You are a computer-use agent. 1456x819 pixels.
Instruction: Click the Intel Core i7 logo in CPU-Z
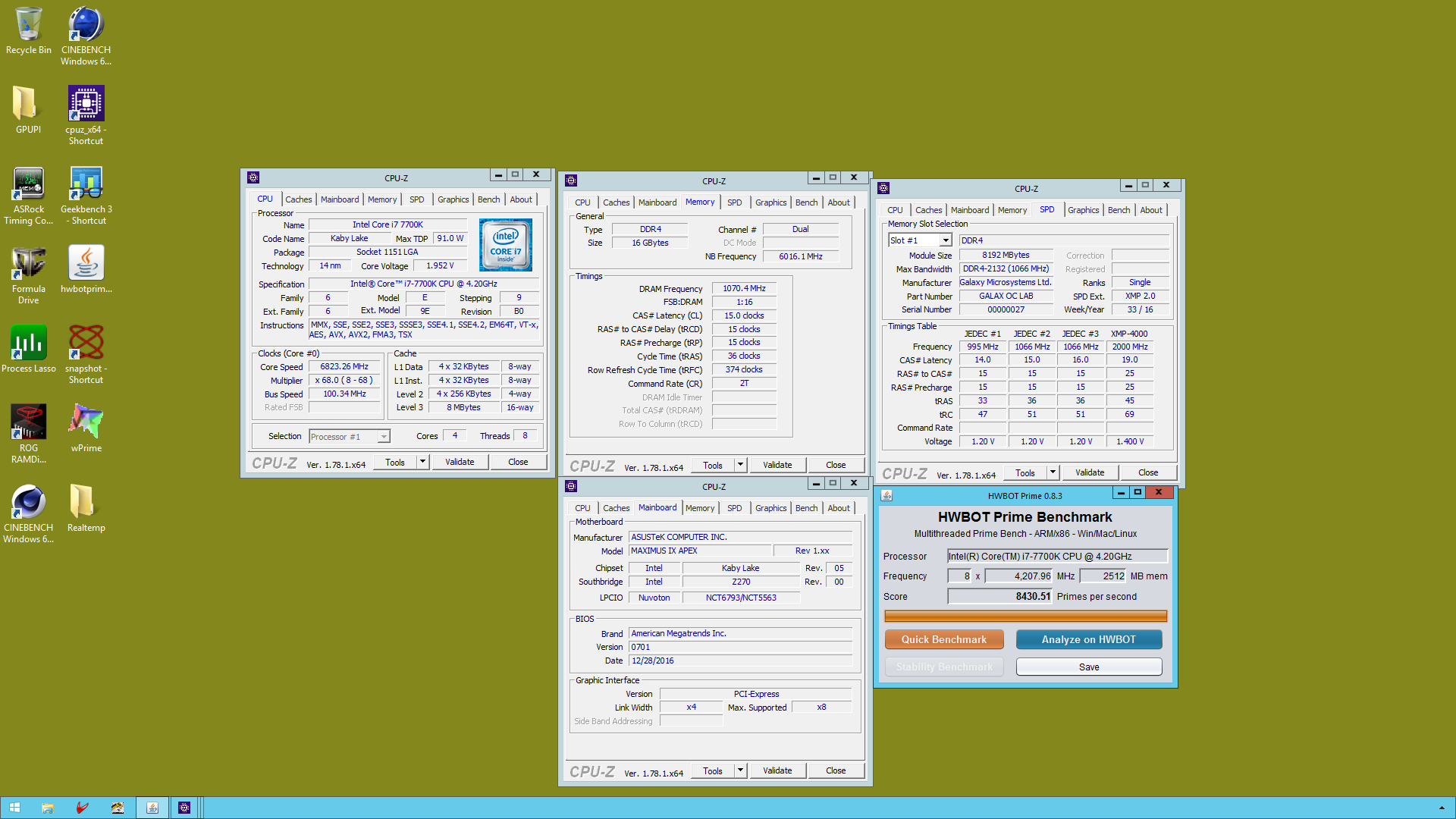tap(506, 245)
